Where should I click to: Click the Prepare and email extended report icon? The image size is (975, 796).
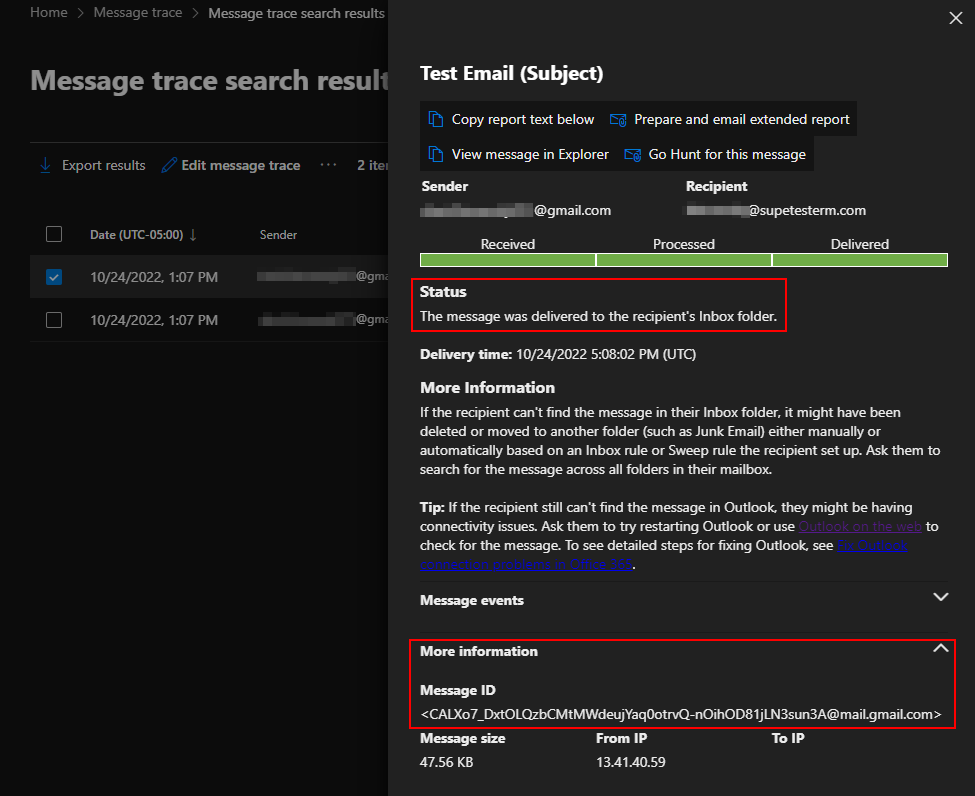click(x=618, y=120)
